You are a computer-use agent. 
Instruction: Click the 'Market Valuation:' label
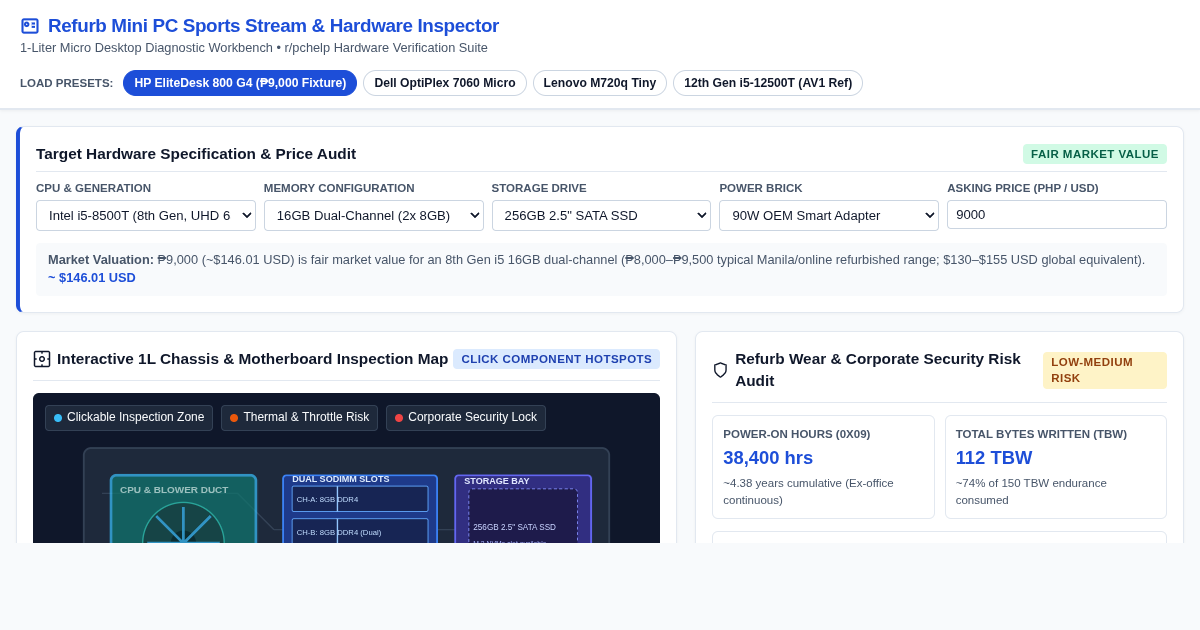[101, 260]
